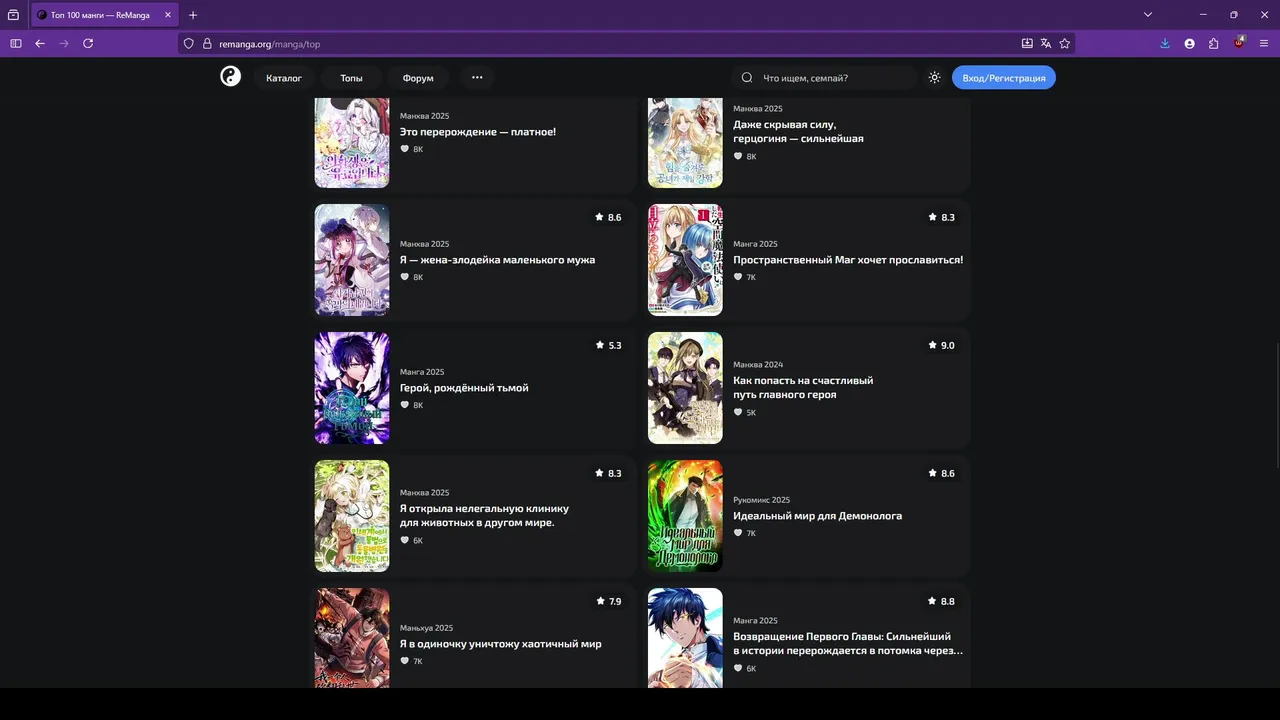Open the browser sidebar toggle icon
The image size is (1280, 720).
15,44
